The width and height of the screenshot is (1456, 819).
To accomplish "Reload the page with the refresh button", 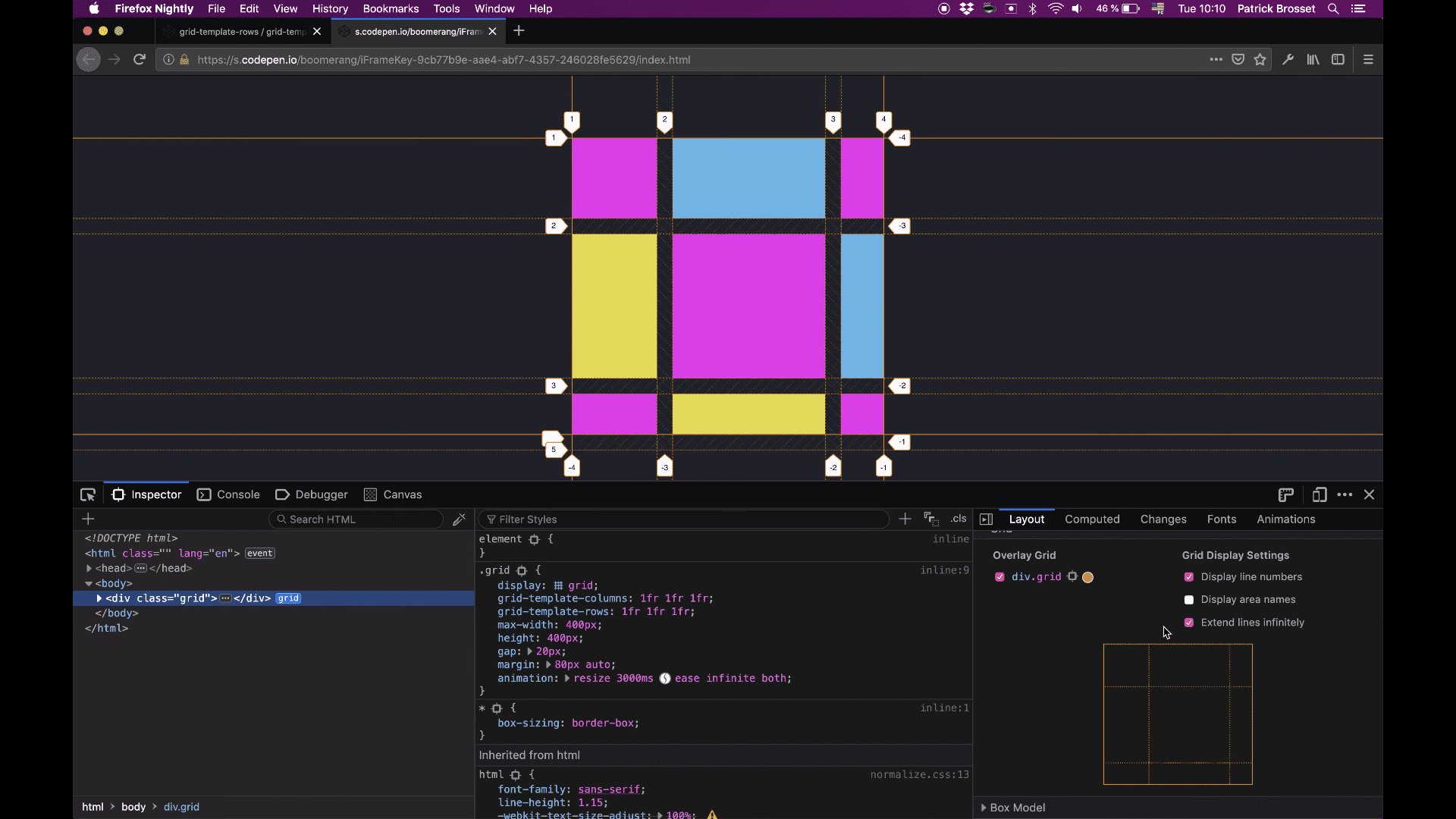I will point(140,60).
